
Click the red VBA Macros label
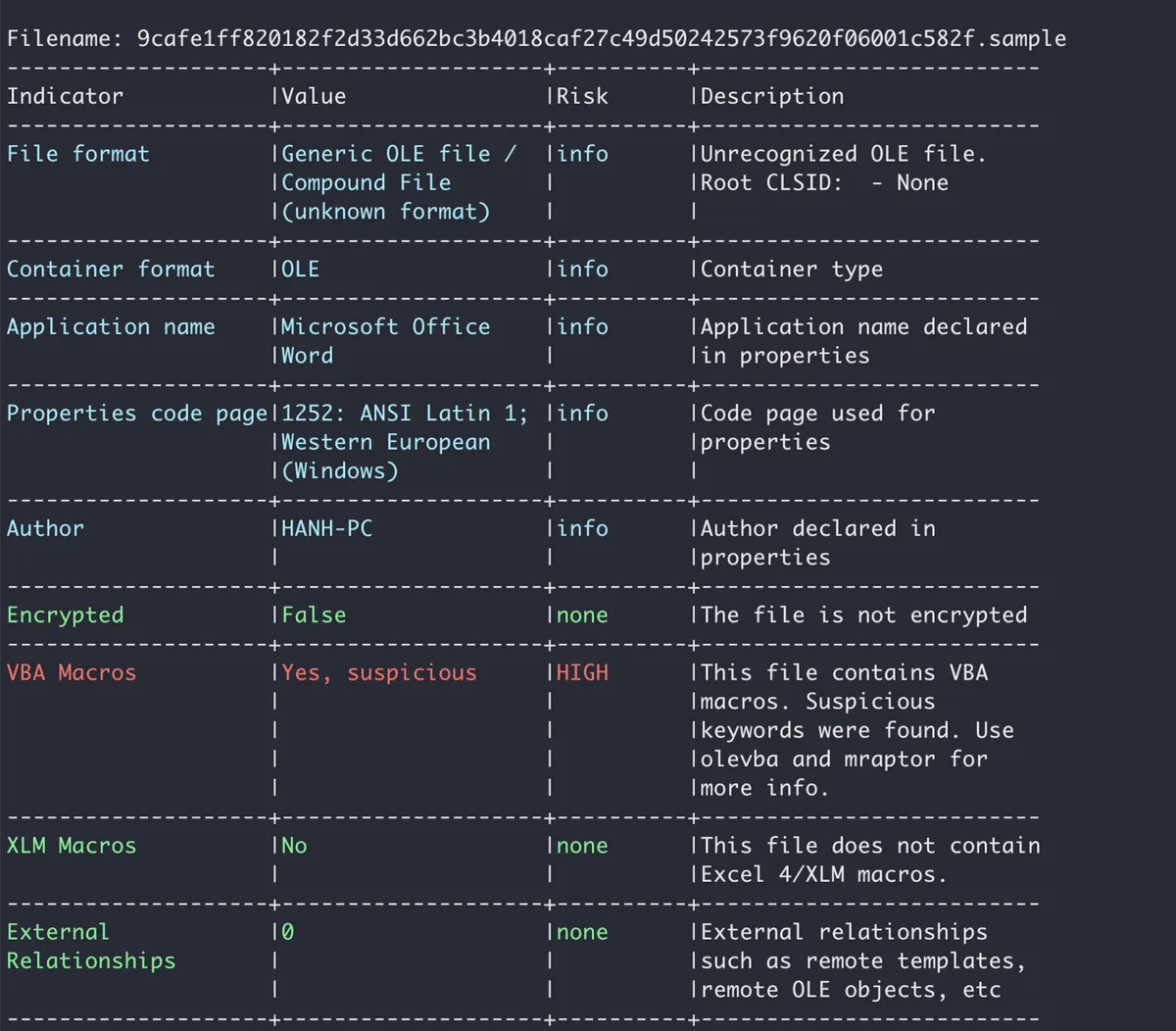coord(72,673)
